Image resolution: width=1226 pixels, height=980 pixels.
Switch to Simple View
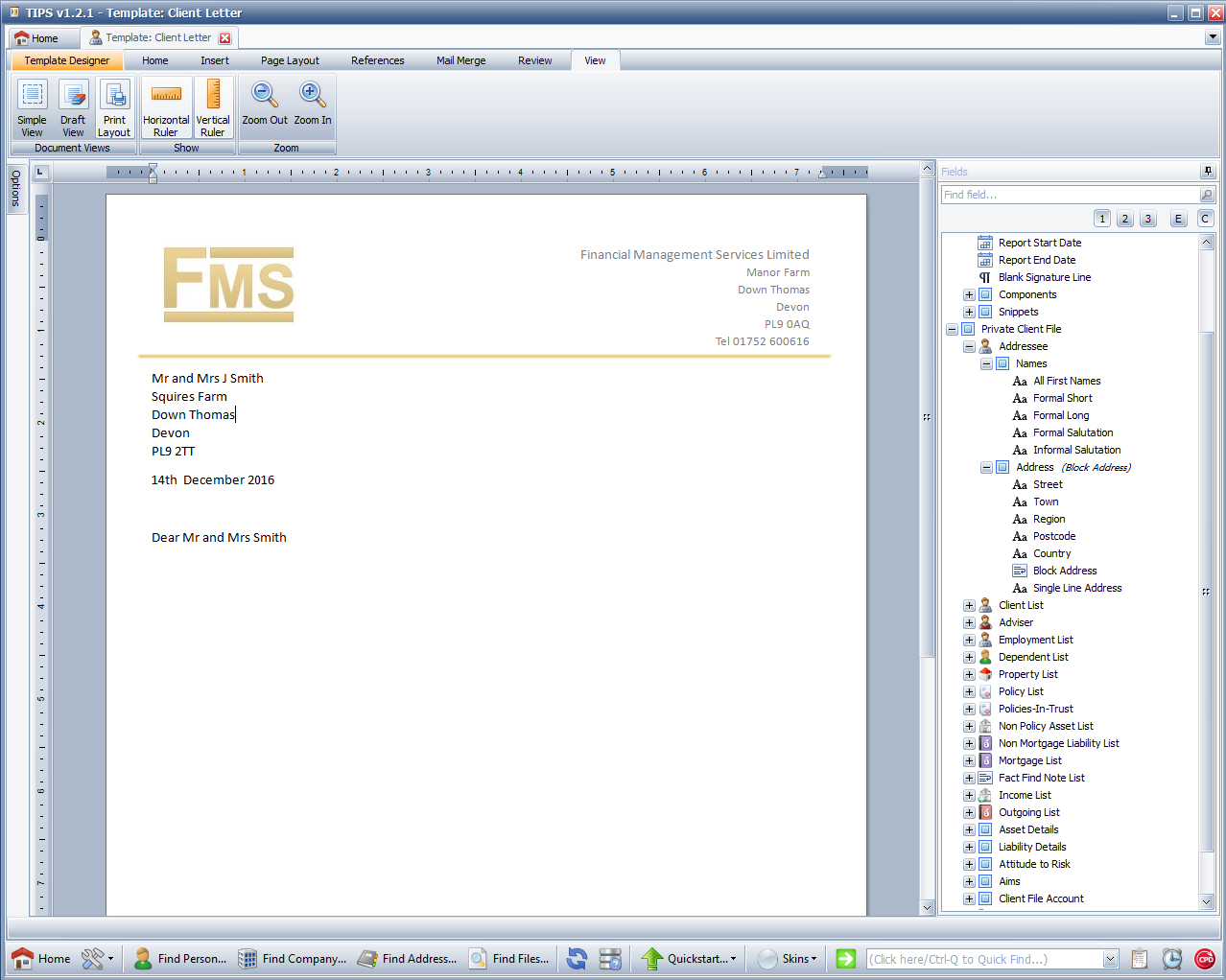[x=32, y=107]
